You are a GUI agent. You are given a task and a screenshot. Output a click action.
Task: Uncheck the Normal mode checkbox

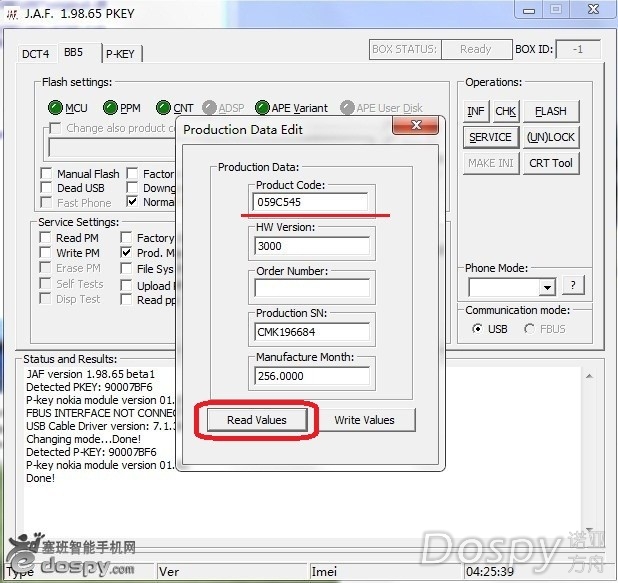pos(132,202)
